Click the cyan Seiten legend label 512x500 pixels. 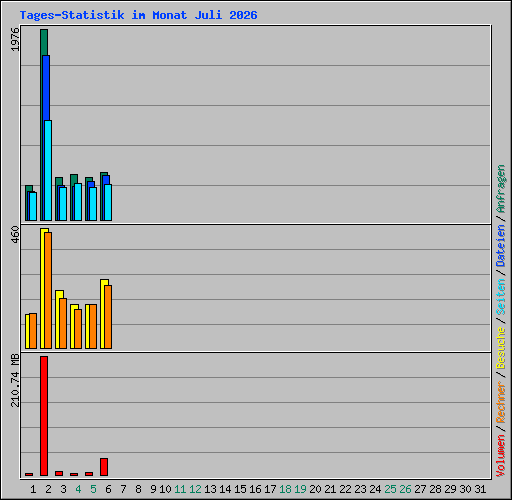[501, 297]
